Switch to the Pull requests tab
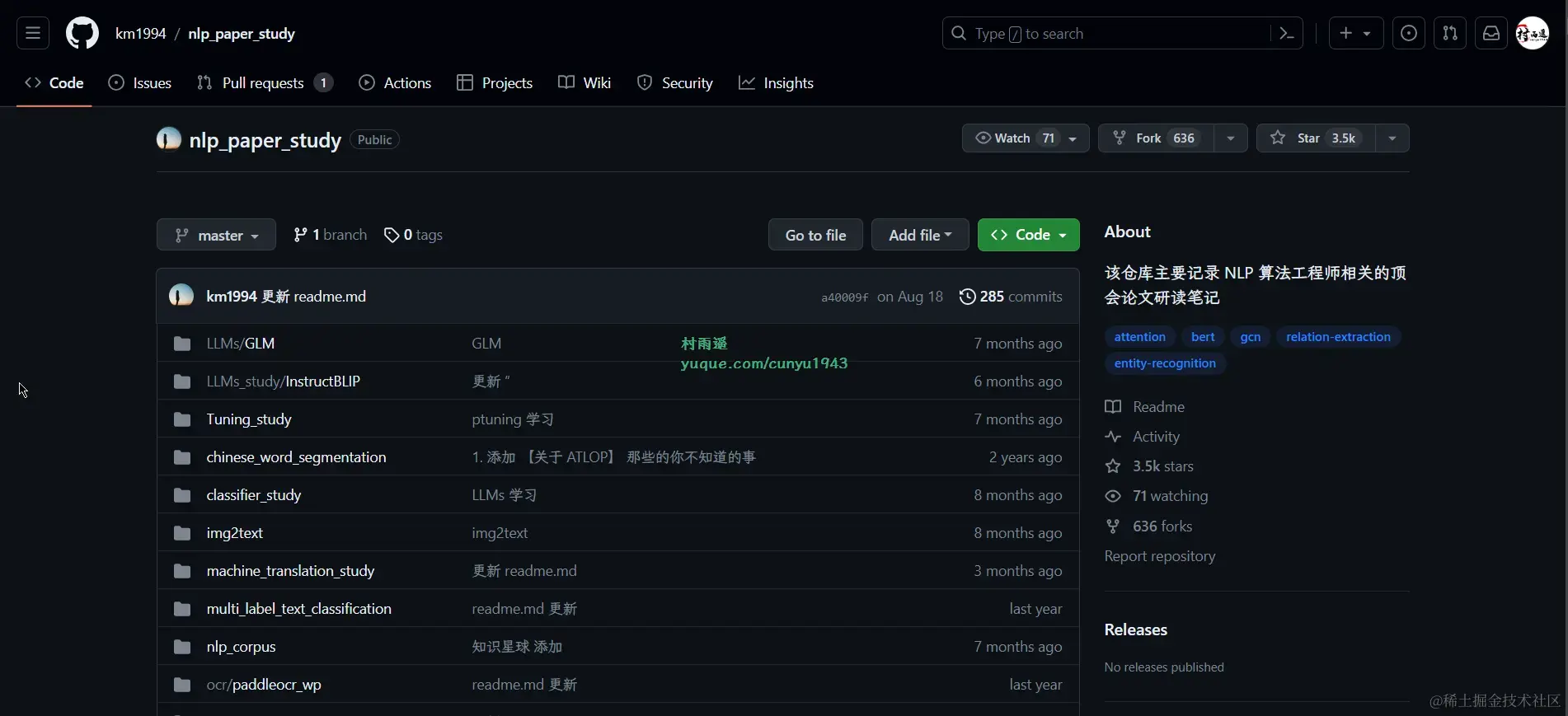The image size is (1568, 716). pyautogui.click(x=265, y=83)
